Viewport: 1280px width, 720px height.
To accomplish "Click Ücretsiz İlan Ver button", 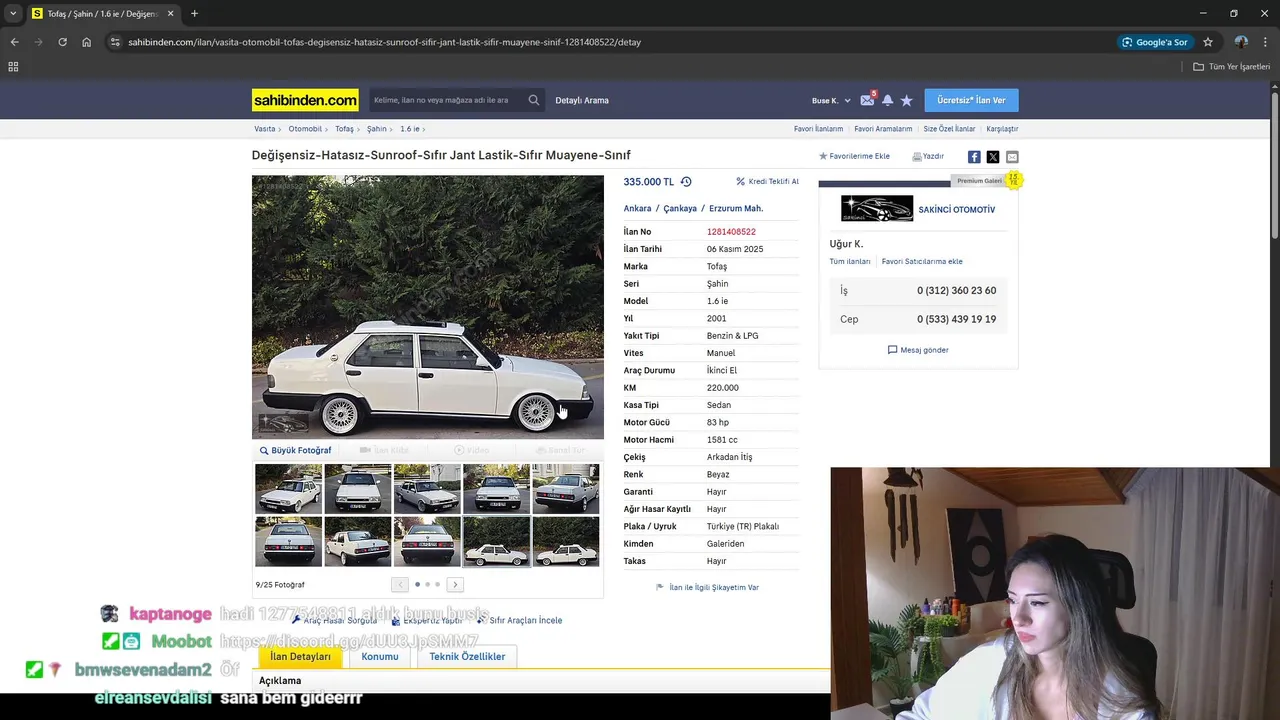I will [971, 100].
